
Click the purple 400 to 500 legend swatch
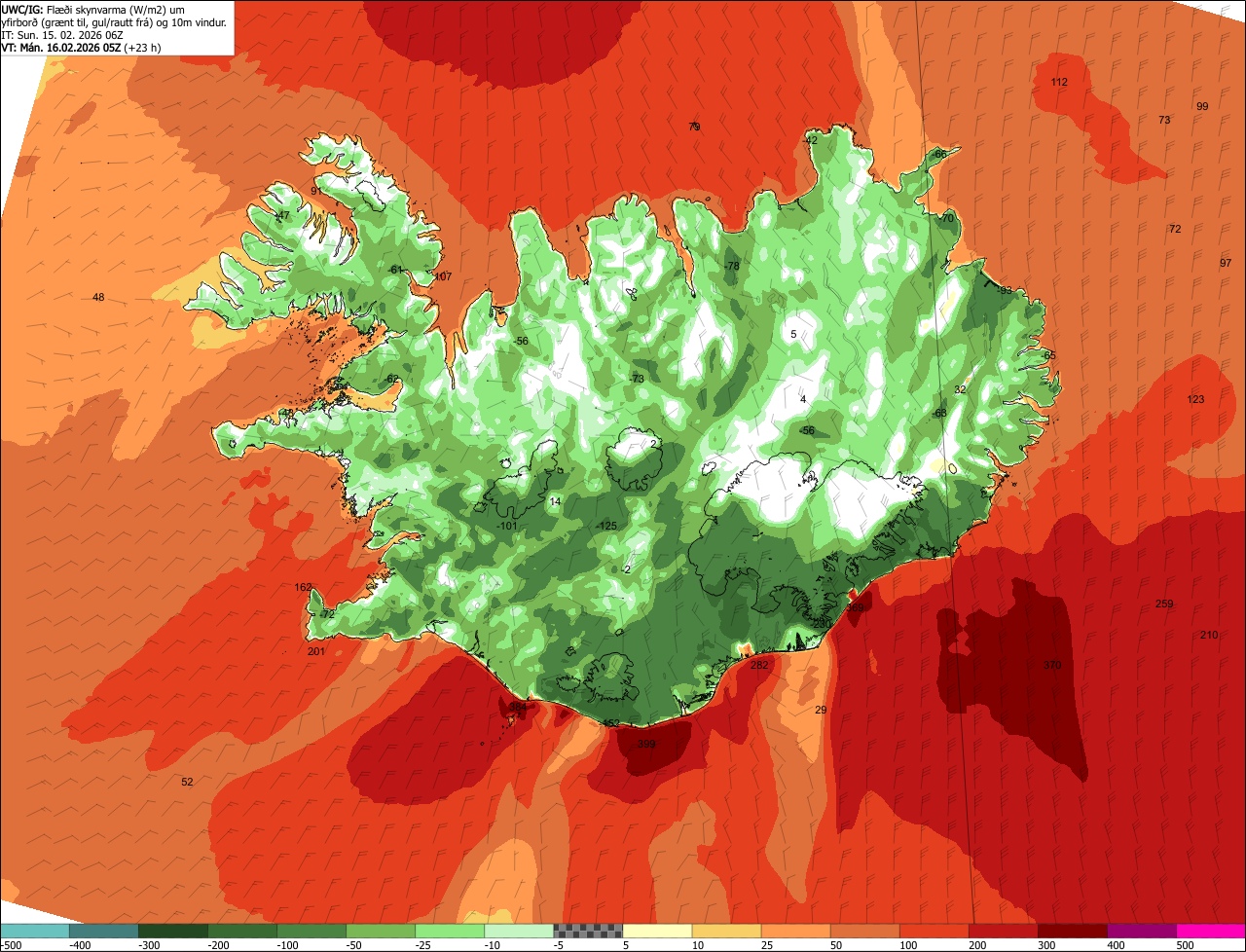1142,931
